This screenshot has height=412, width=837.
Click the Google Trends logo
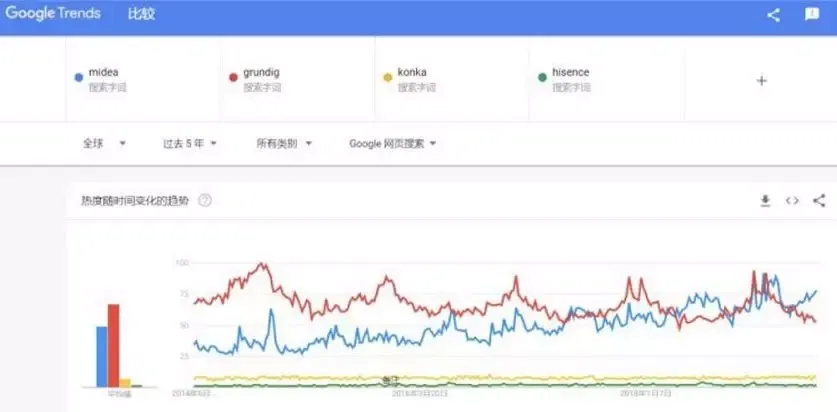point(53,14)
